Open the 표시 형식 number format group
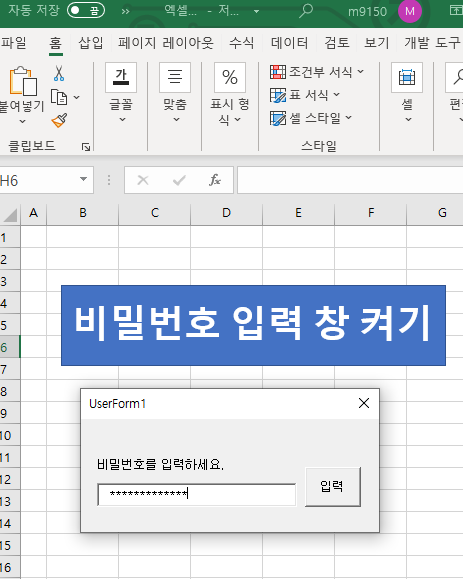 click(230, 95)
